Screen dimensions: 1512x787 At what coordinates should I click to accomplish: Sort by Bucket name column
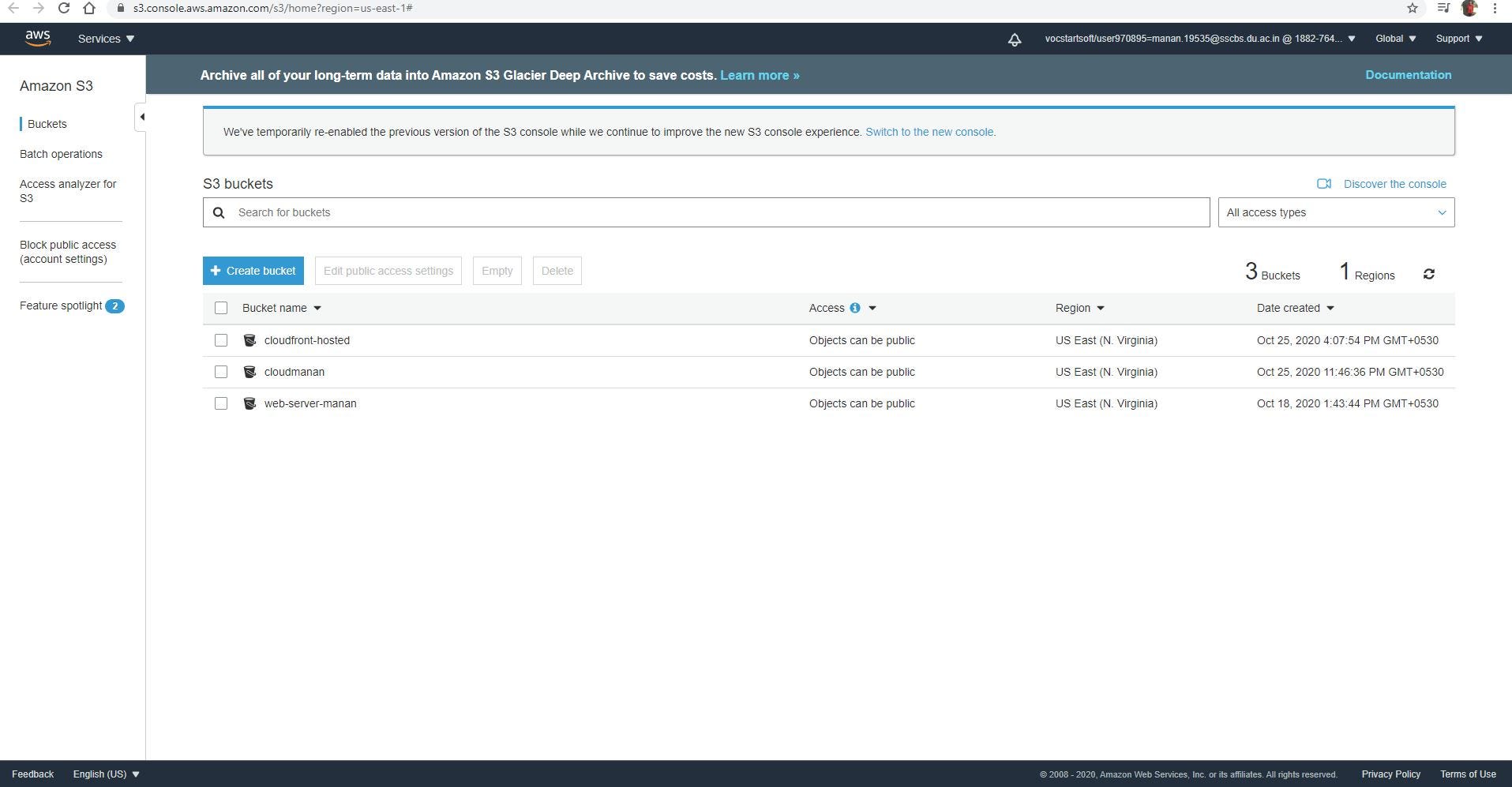coord(281,308)
